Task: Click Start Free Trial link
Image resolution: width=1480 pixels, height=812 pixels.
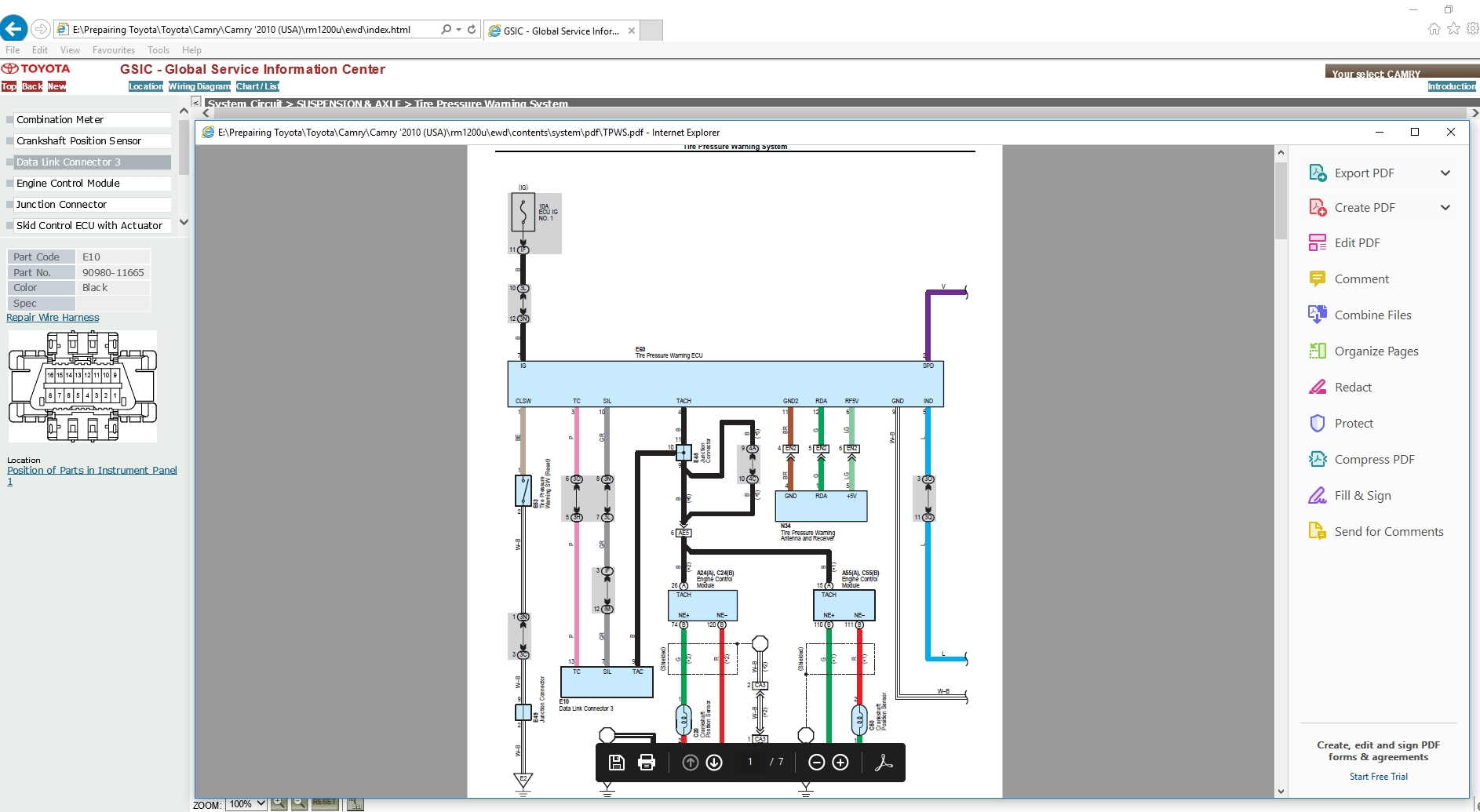Action: pyautogui.click(x=1378, y=777)
